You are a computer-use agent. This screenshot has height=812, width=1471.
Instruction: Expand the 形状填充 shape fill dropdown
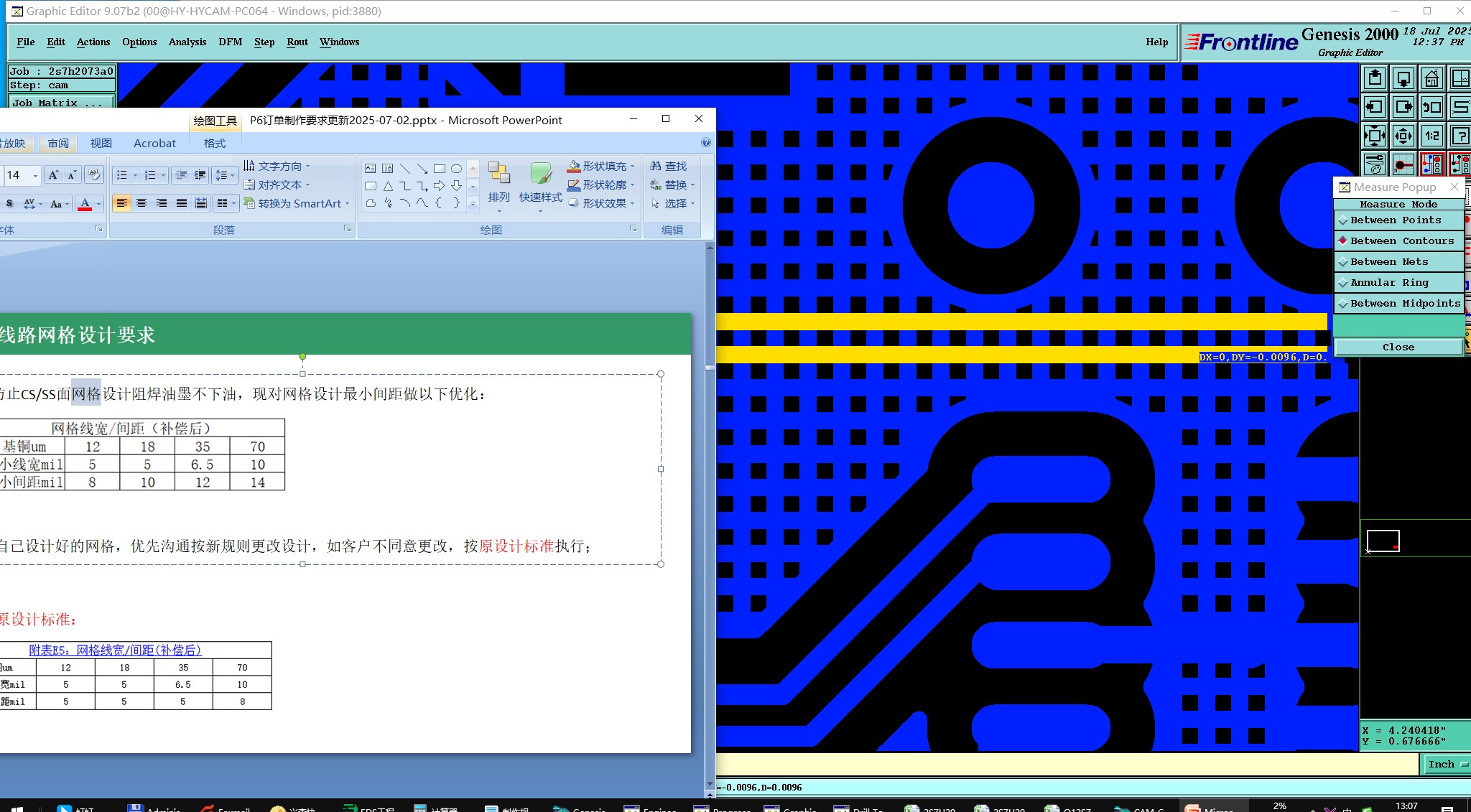coord(632,166)
